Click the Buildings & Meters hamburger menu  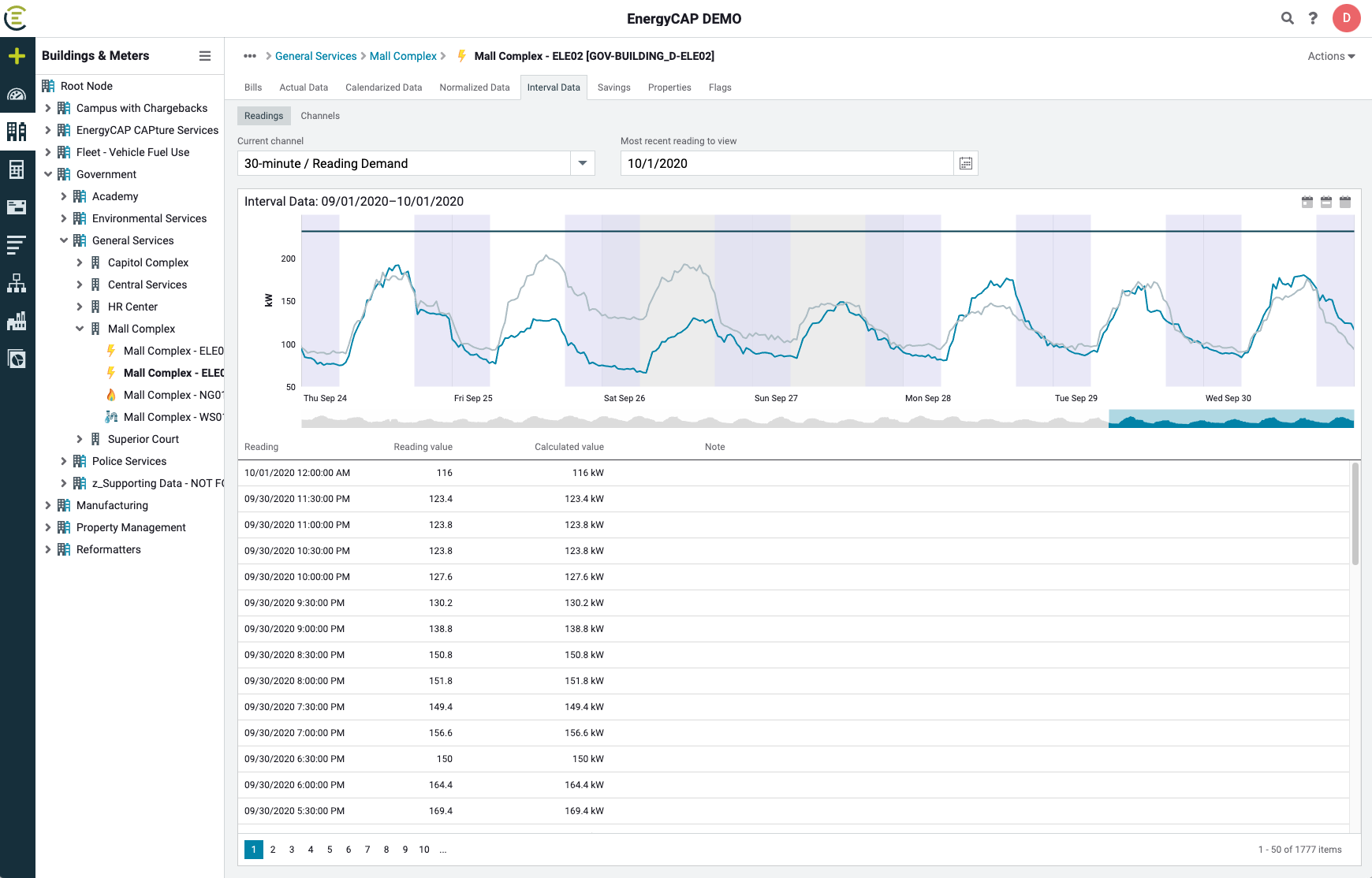tap(205, 56)
